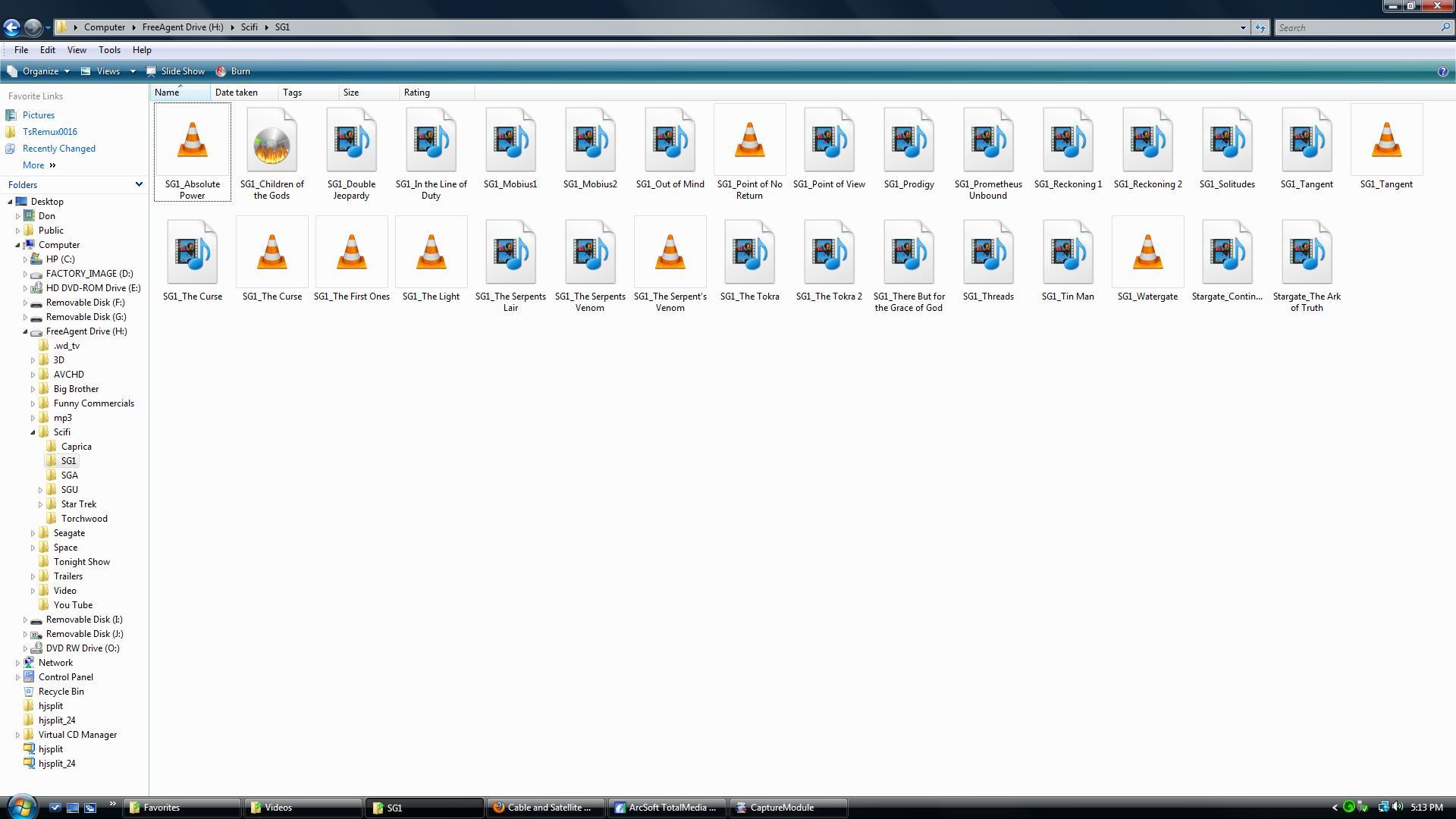Open the Views dropdown arrow
This screenshot has width=1456, height=819.
tap(133, 71)
